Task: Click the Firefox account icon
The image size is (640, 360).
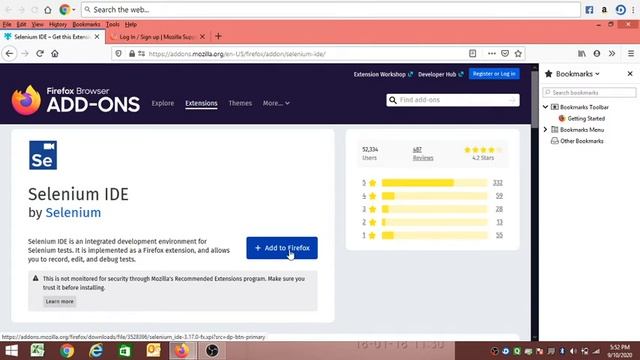Action: [x=597, y=53]
